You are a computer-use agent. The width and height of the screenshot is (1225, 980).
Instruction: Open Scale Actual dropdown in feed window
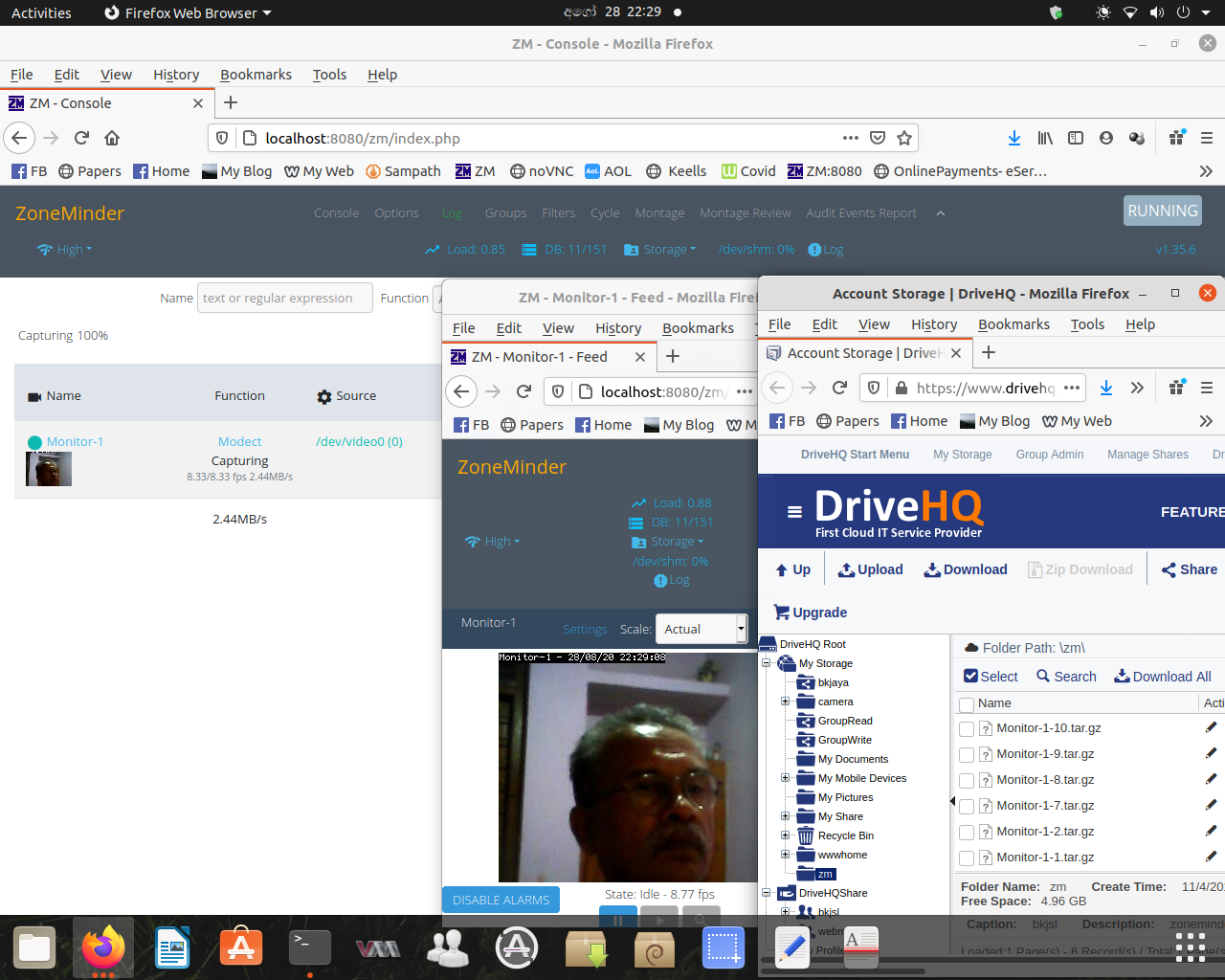click(x=701, y=629)
